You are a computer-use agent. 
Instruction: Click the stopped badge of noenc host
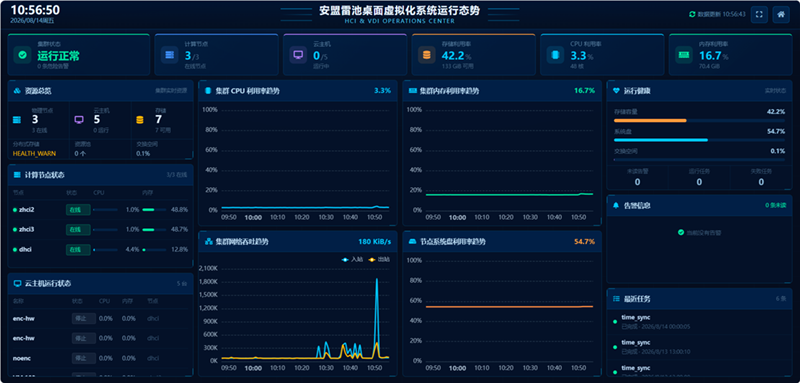(x=84, y=359)
